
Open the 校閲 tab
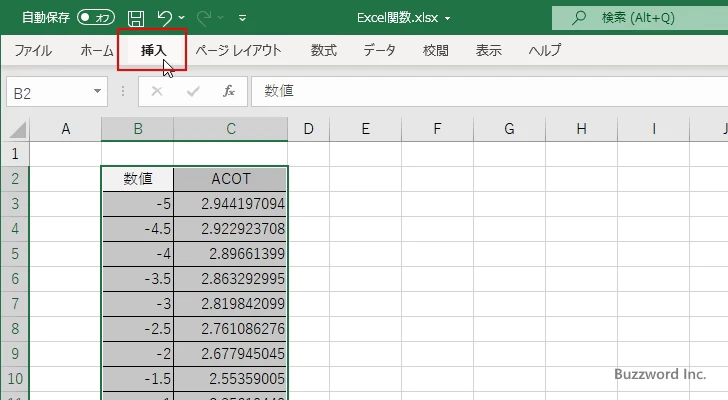tap(436, 50)
